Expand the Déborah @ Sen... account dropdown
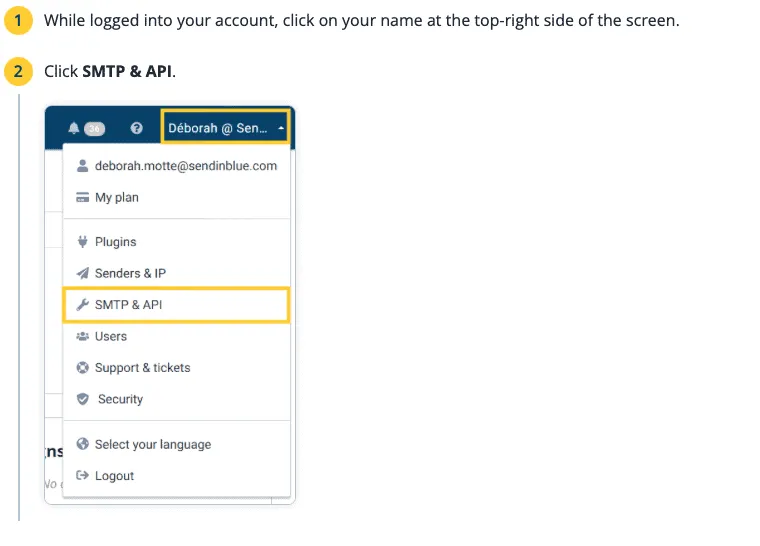The image size is (760, 546). tap(225, 128)
